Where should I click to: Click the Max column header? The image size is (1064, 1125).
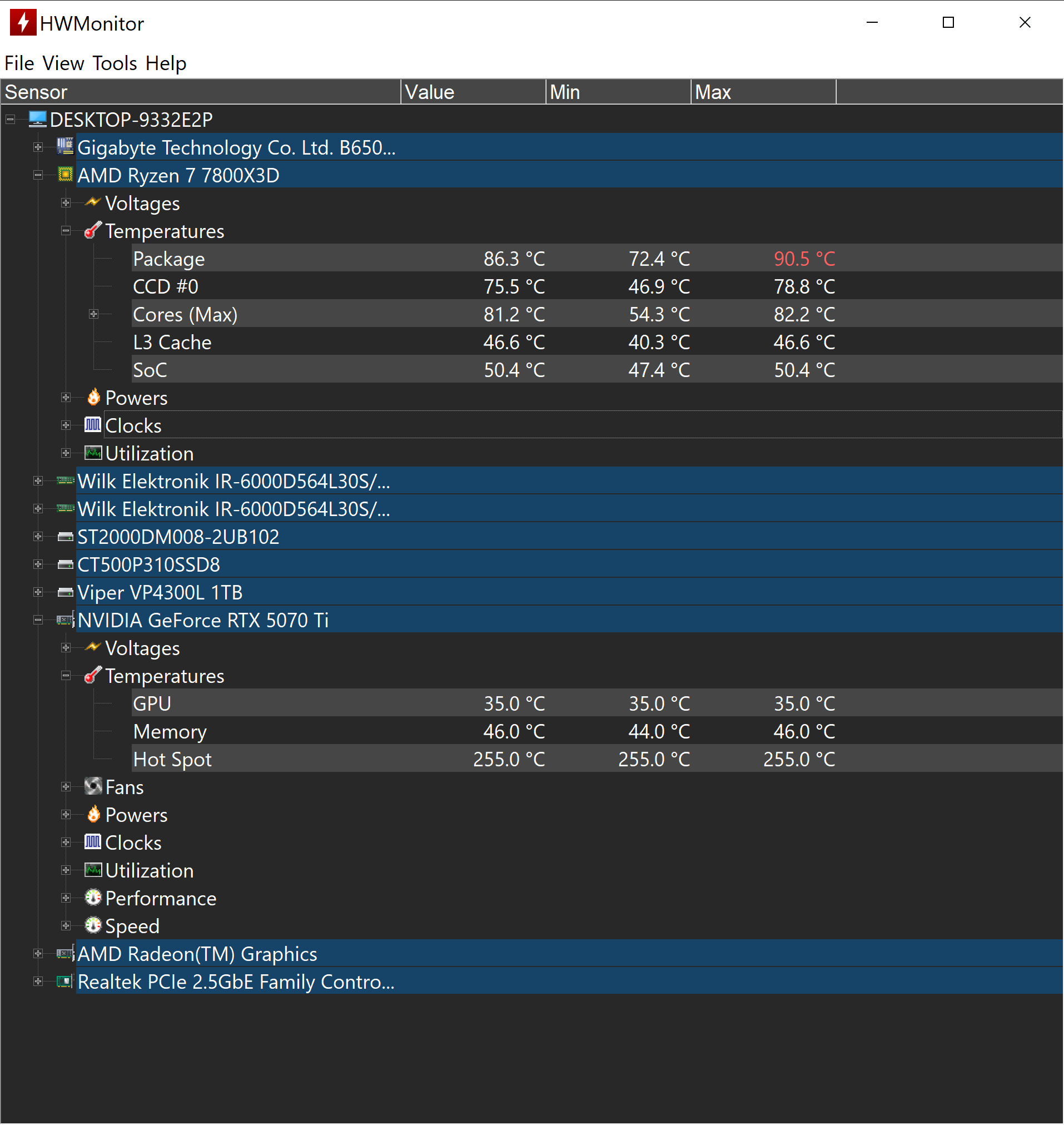pos(764,92)
